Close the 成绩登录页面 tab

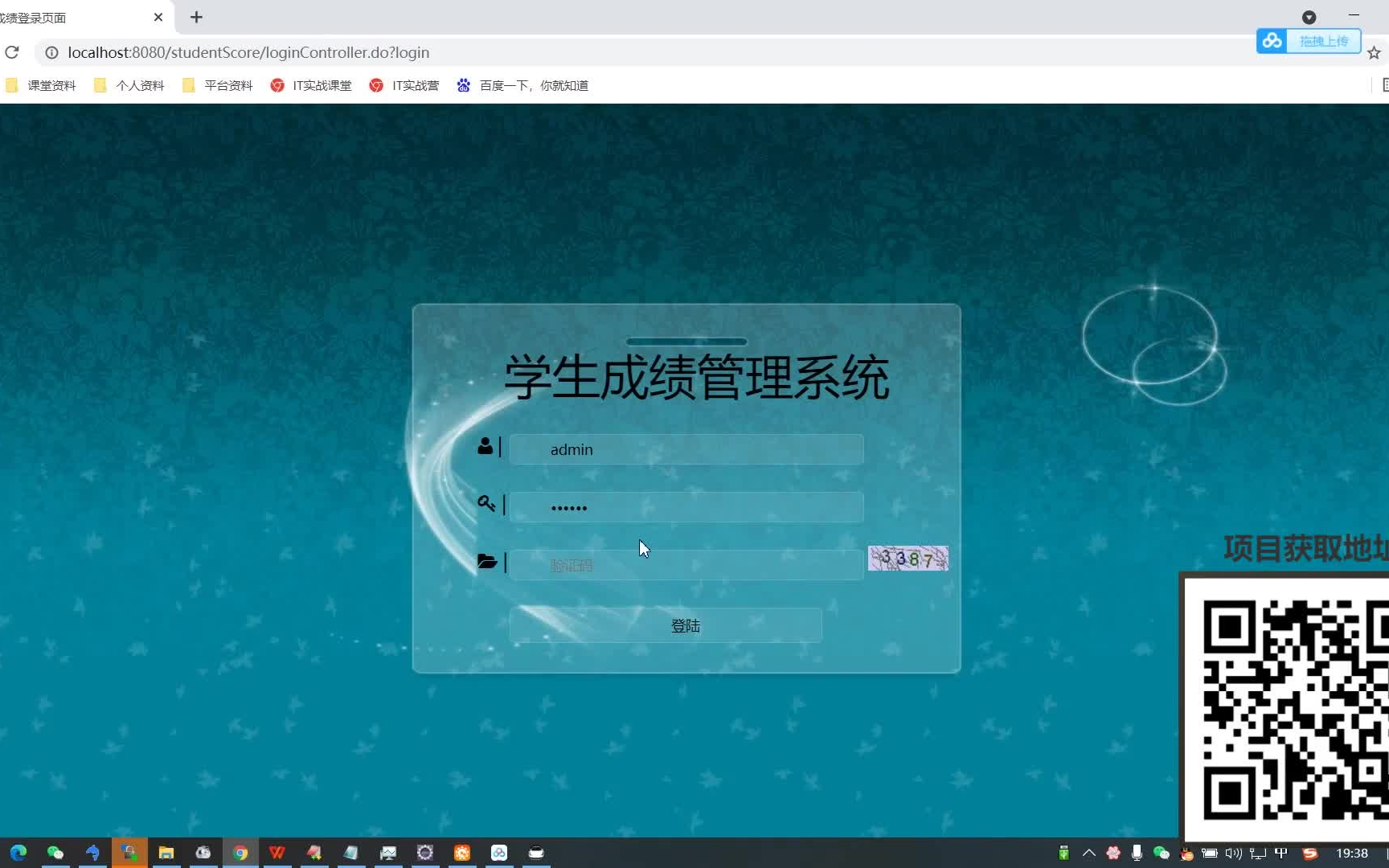pyautogui.click(x=158, y=17)
